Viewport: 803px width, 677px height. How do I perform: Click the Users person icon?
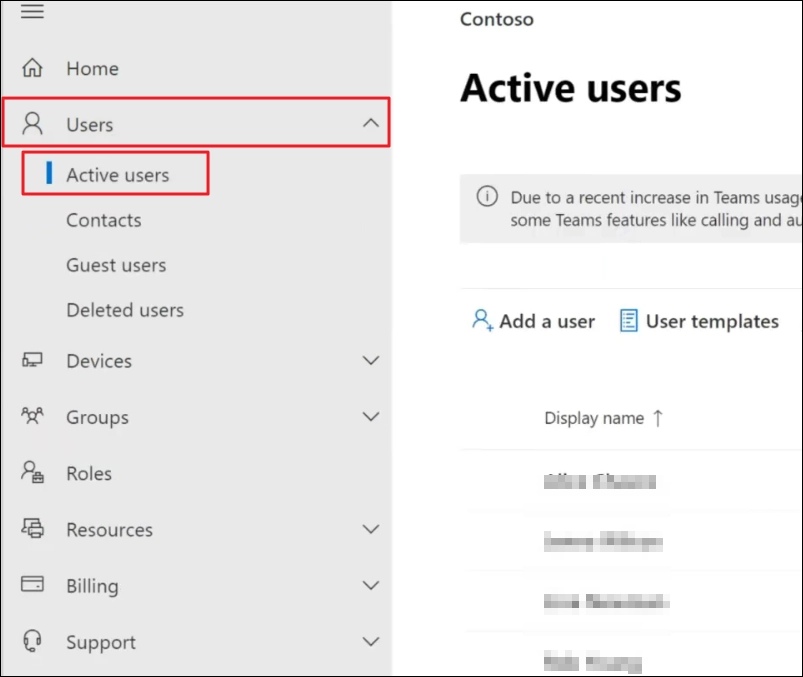(x=30, y=124)
